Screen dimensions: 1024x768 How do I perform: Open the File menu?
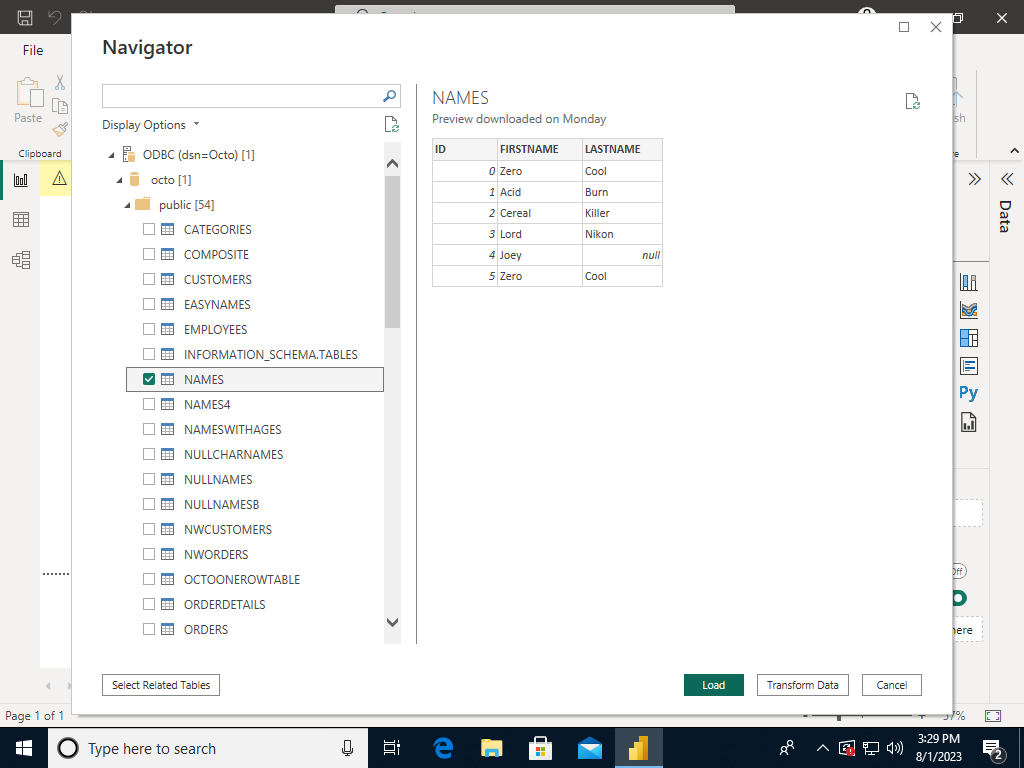[x=33, y=50]
